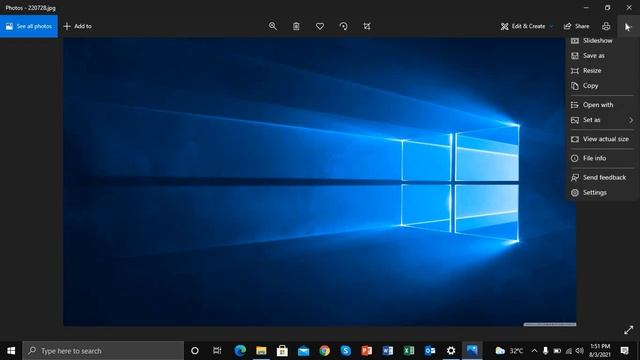Open Settings gear on taskbar

tap(451, 351)
